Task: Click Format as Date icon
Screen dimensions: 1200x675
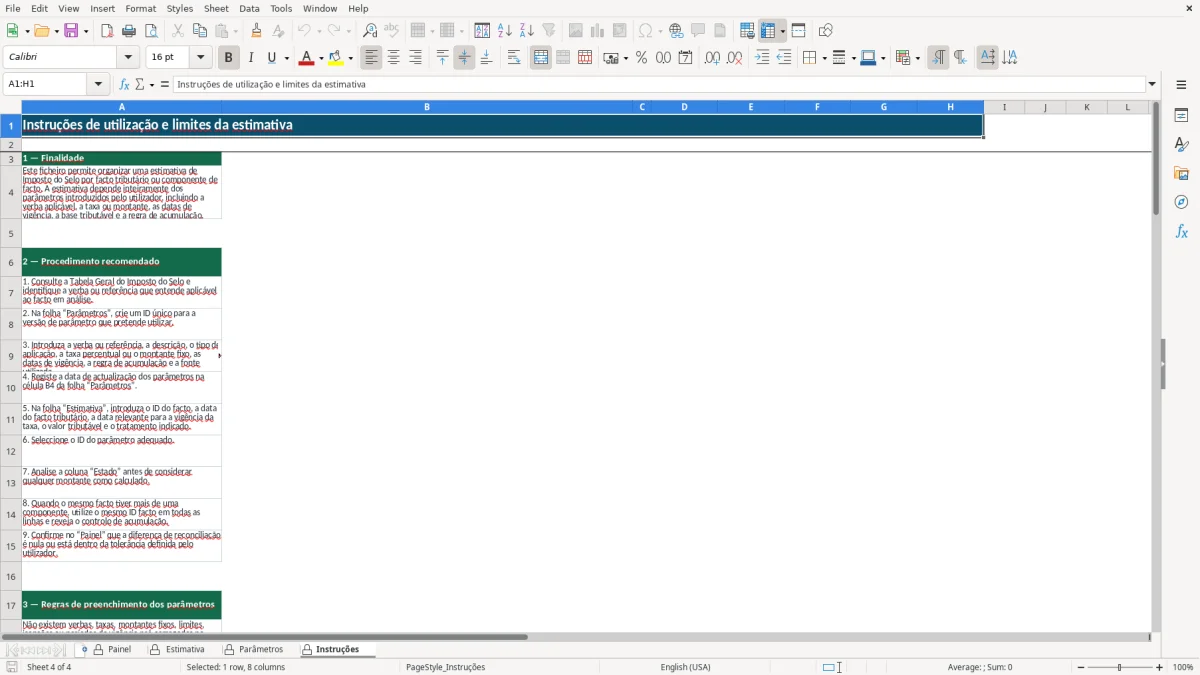Action: [x=685, y=58]
